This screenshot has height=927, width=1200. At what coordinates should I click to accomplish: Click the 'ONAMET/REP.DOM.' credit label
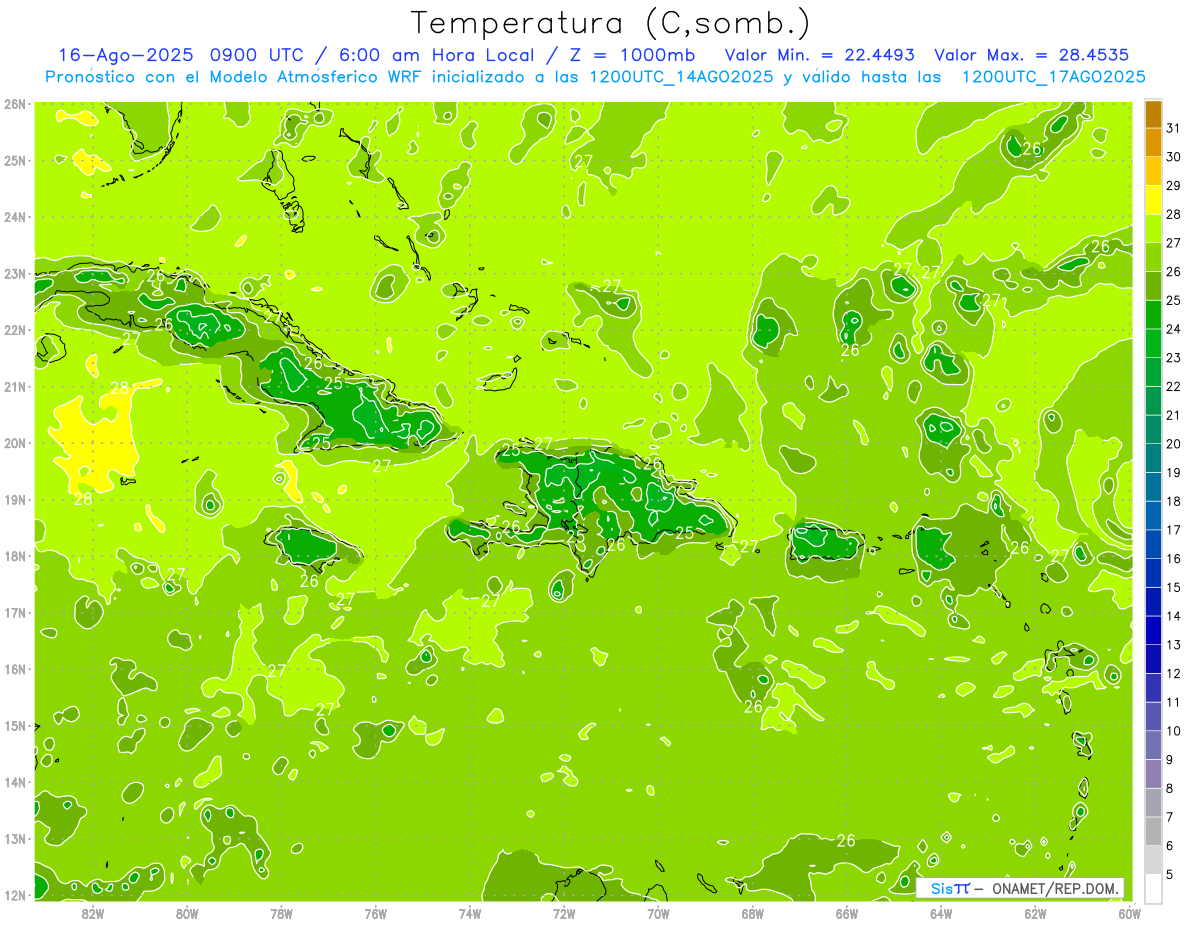click(x=1056, y=888)
